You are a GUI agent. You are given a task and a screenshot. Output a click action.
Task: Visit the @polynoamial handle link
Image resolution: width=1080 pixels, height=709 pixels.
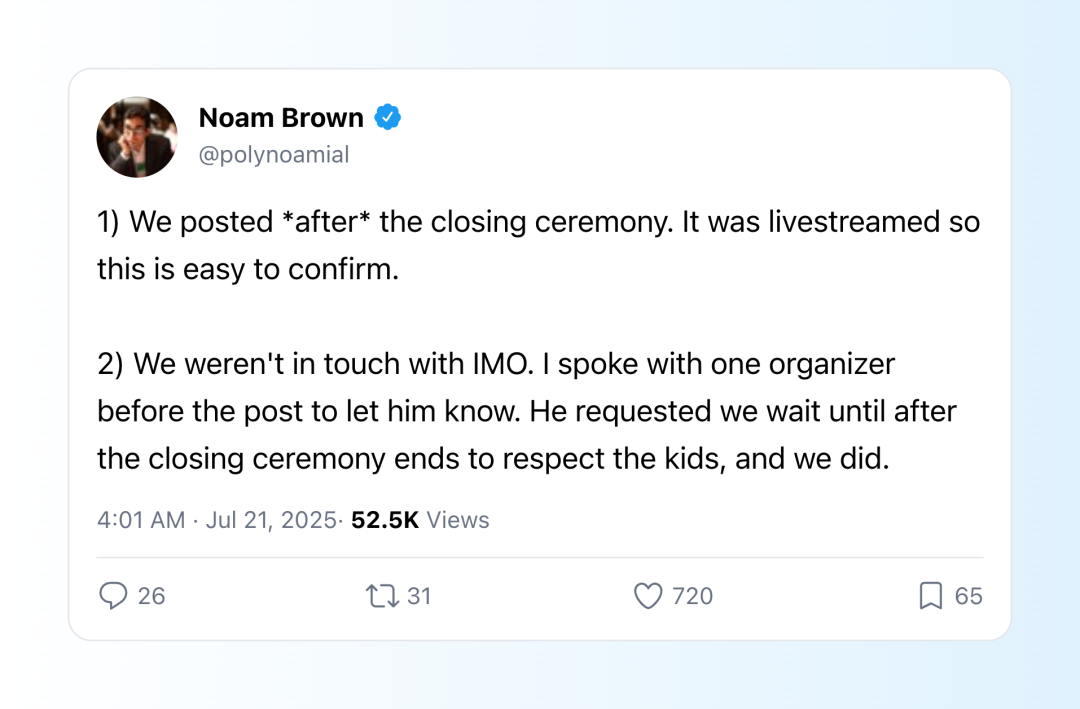coord(274,154)
